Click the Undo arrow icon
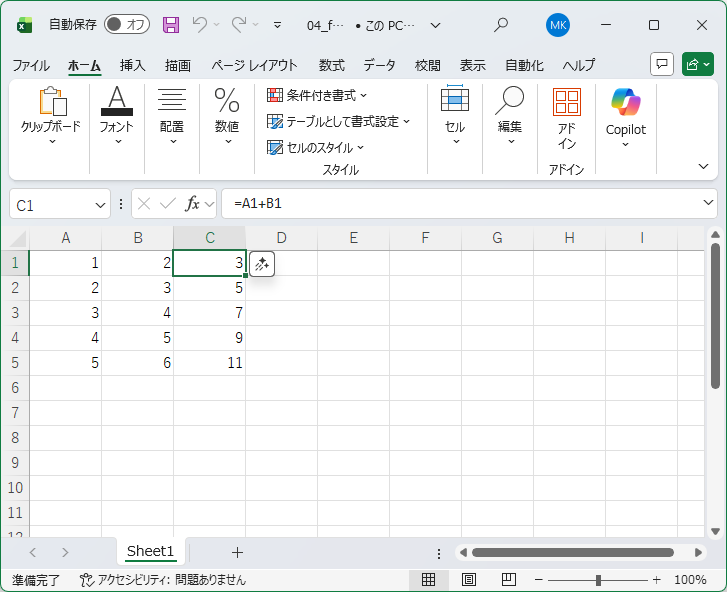This screenshot has height=592, width=727. [x=200, y=25]
